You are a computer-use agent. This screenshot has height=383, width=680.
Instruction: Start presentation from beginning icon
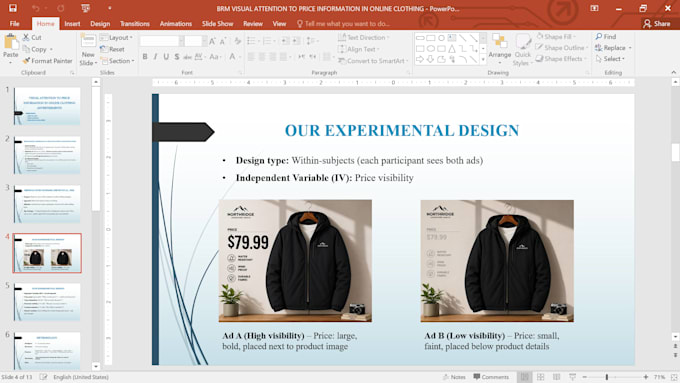(85, 8)
